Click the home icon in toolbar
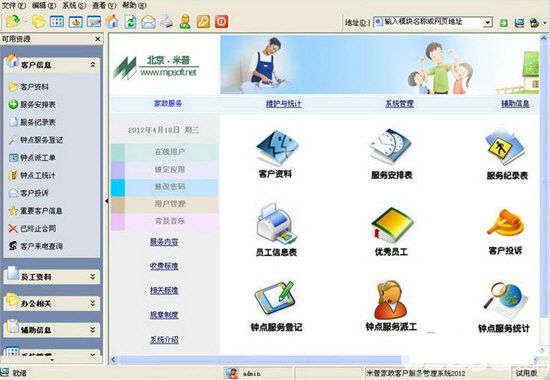Image resolution: width=550 pixels, height=380 pixels. click(112, 22)
